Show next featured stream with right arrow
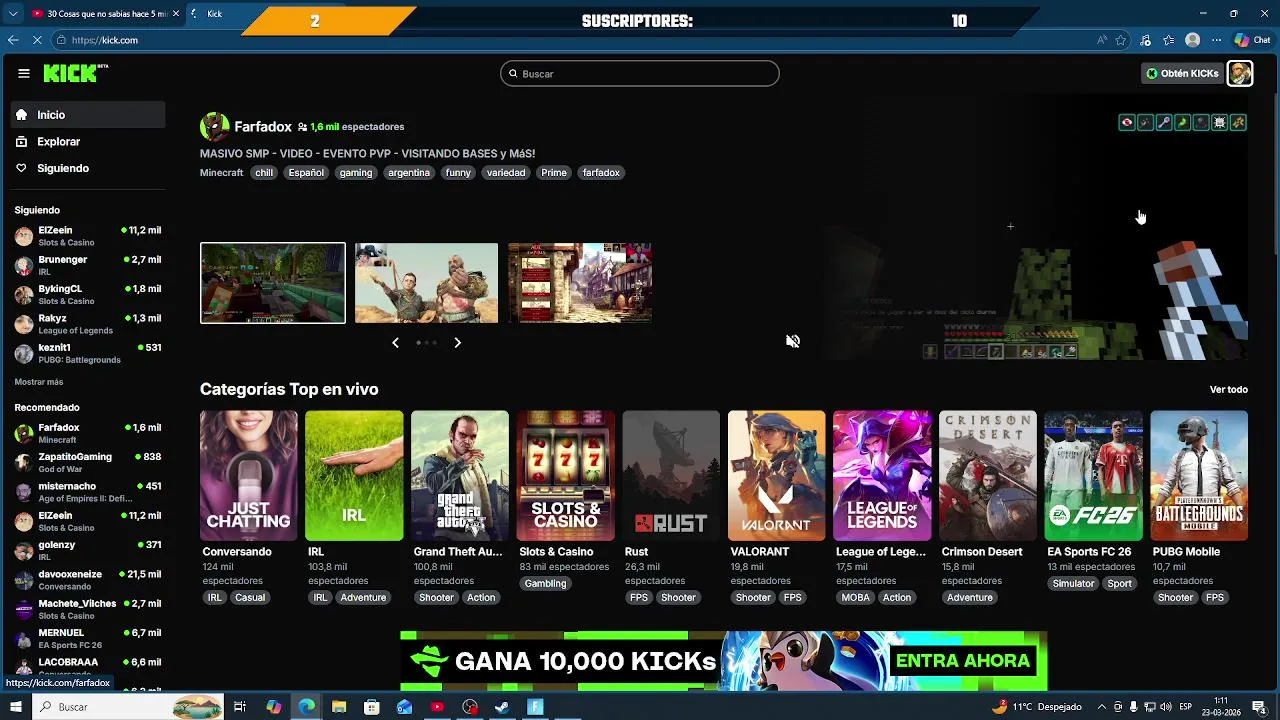Viewport: 1280px width, 720px height. click(x=457, y=342)
